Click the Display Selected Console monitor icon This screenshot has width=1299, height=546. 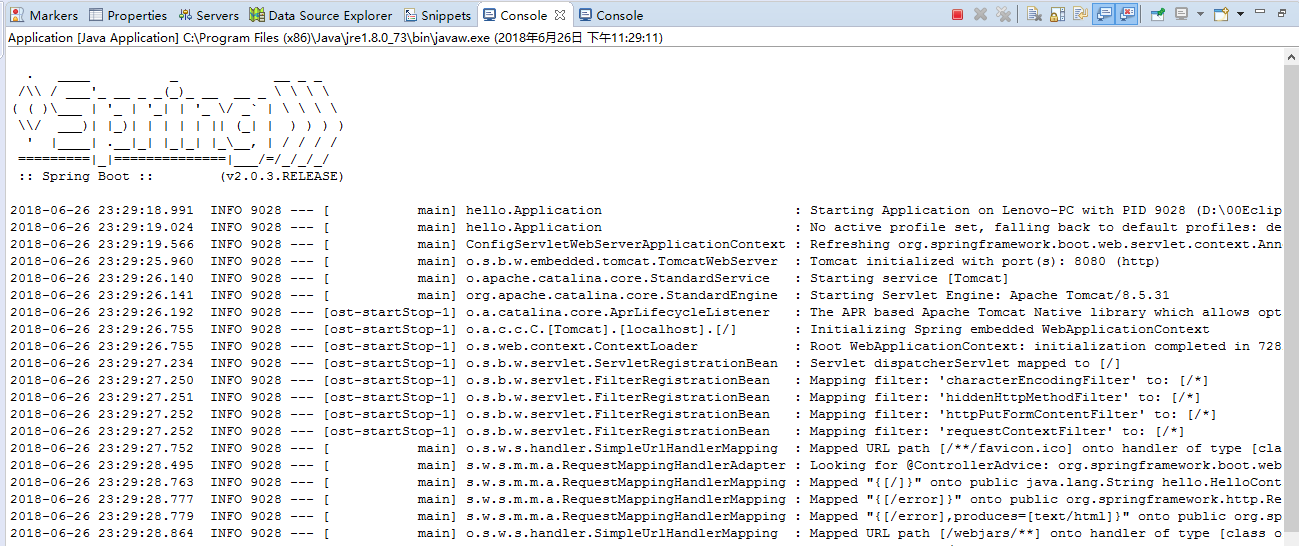coord(1181,14)
